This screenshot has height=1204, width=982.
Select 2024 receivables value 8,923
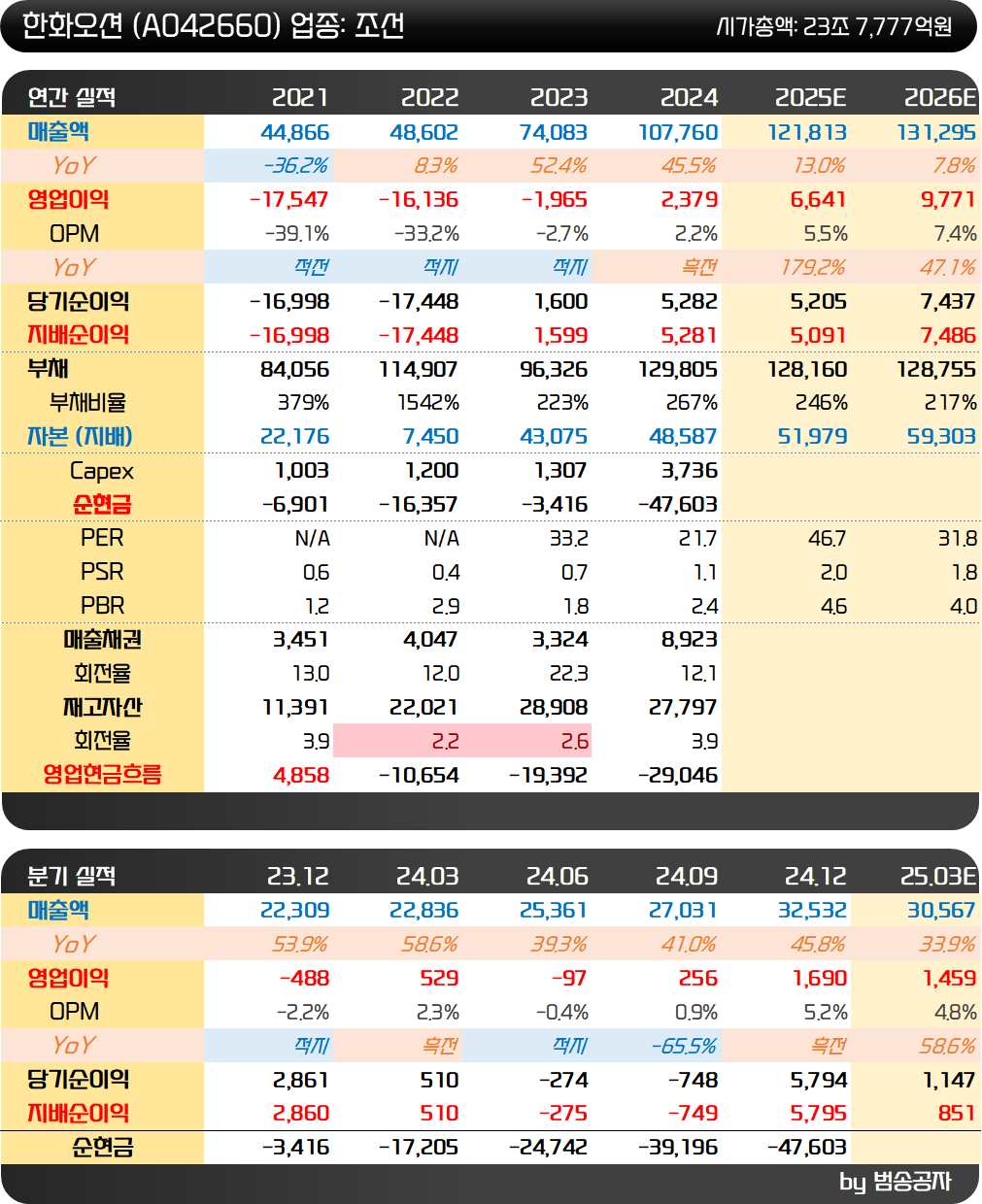(x=689, y=640)
